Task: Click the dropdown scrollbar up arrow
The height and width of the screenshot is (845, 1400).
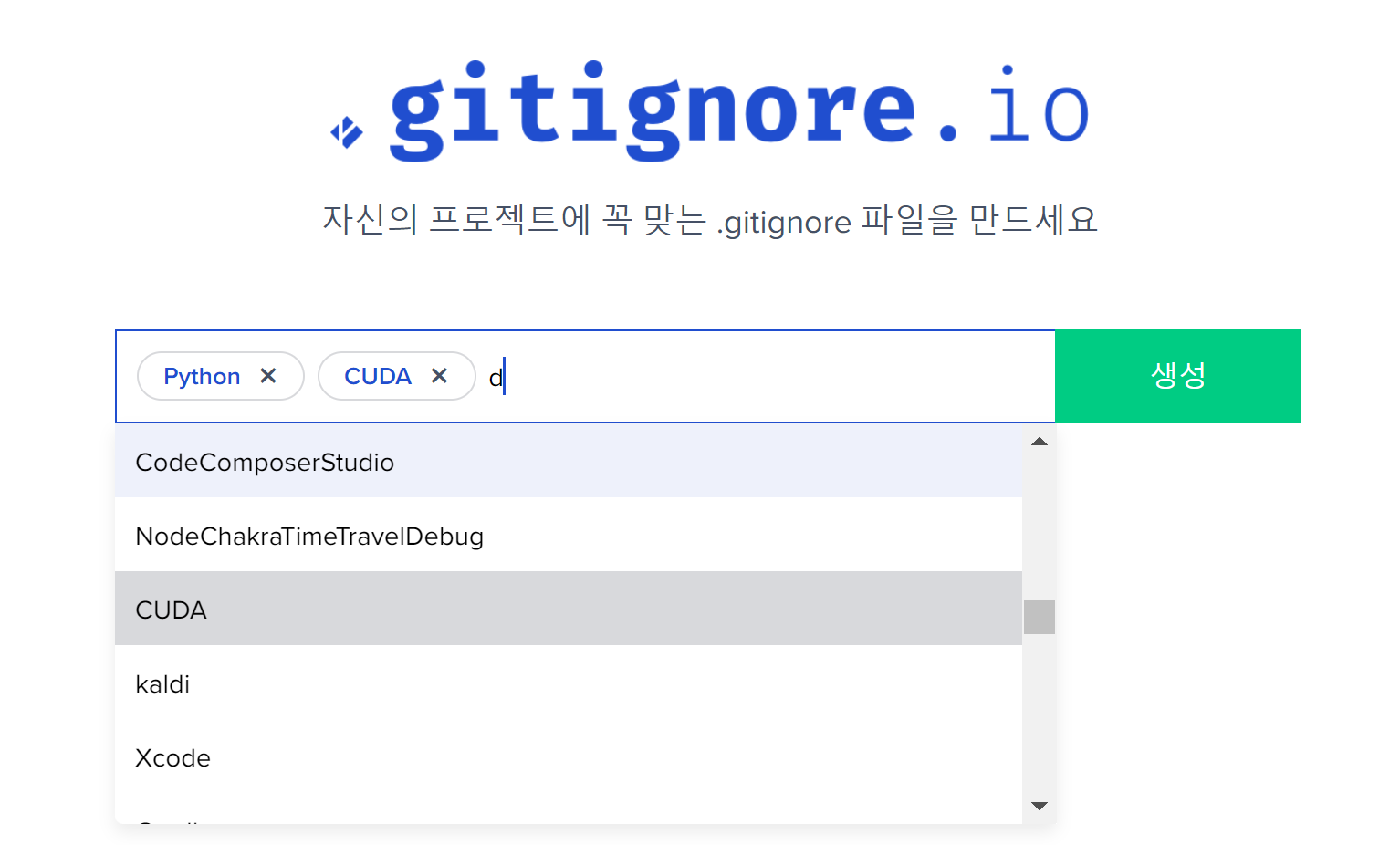Action: pyautogui.click(x=1039, y=442)
